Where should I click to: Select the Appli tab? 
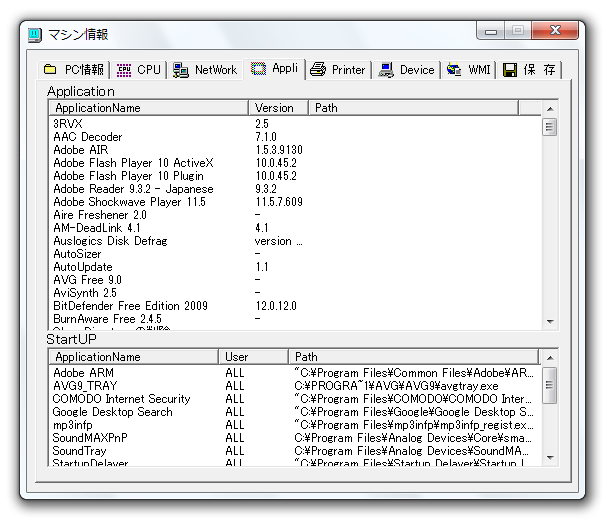(274, 69)
